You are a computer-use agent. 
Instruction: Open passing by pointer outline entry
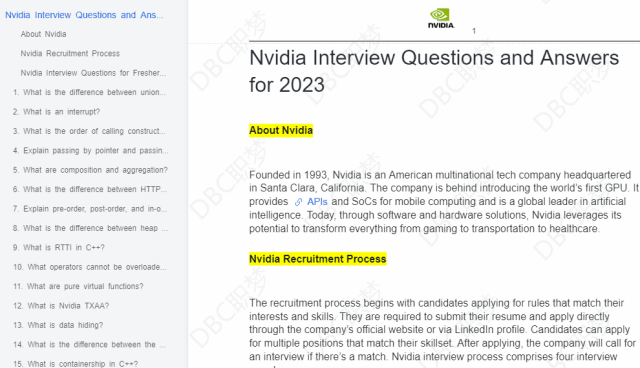pyautogui.click(x=90, y=151)
